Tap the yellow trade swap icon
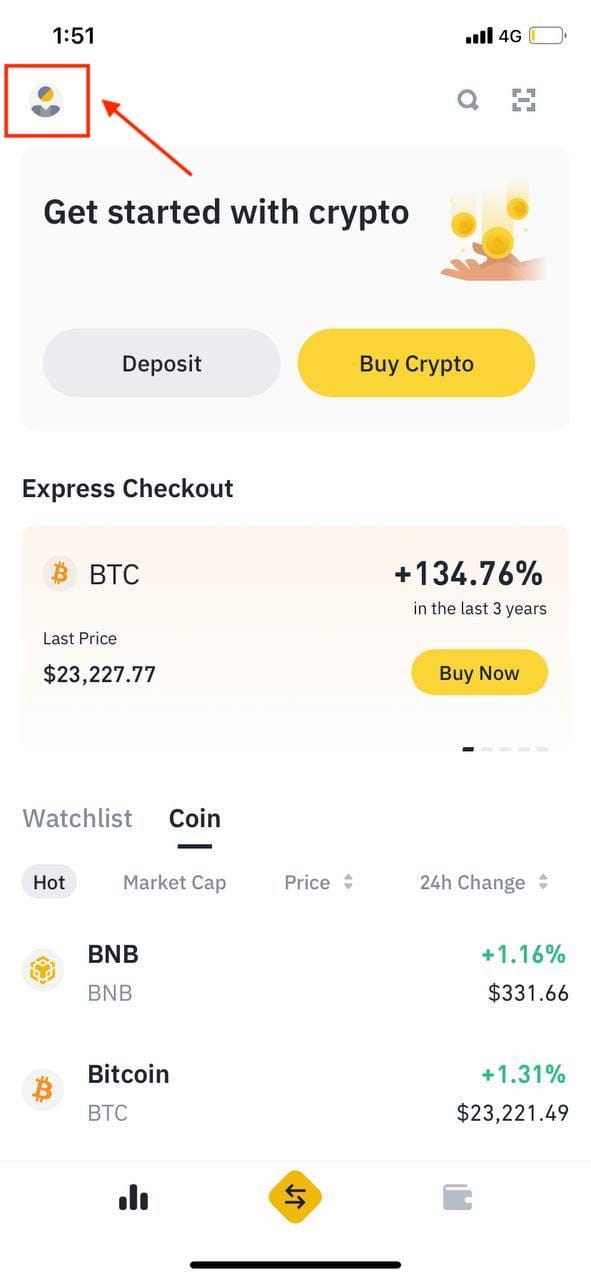This screenshot has width=591, height=1280. pyautogui.click(x=295, y=1197)
